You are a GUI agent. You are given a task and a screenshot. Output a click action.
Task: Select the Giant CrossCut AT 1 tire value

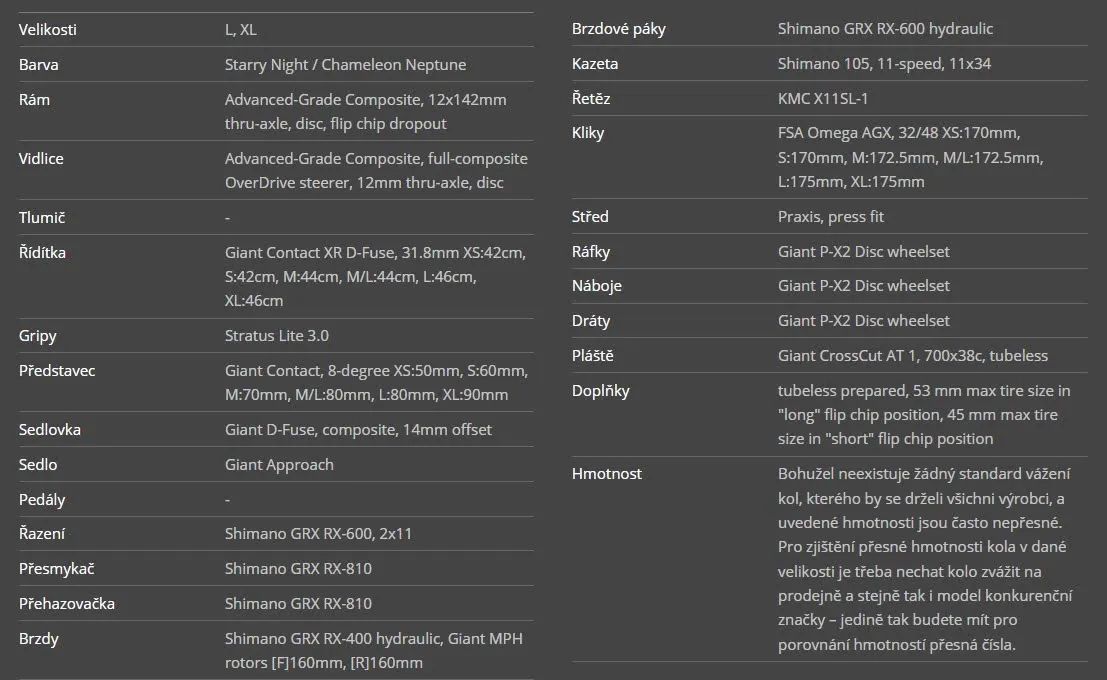point(912,356)
